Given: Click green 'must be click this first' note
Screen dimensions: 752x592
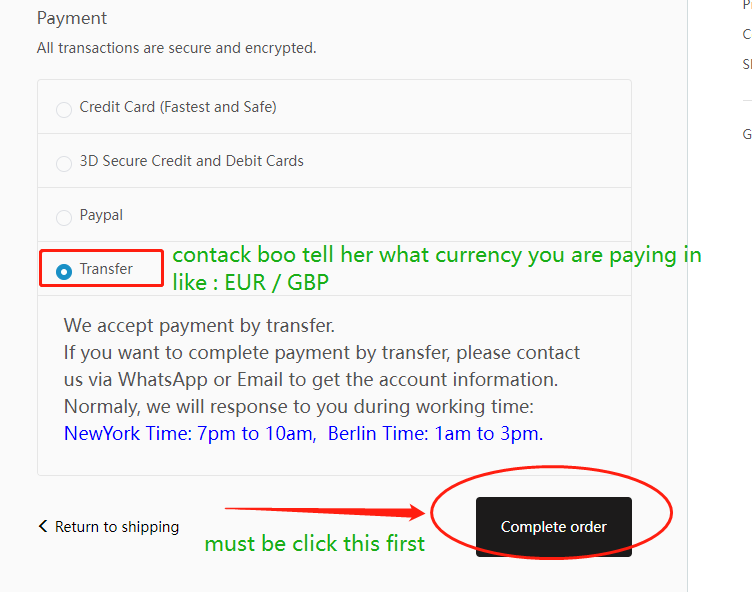Looking at the screenshot, I should [x=315, y=544].
